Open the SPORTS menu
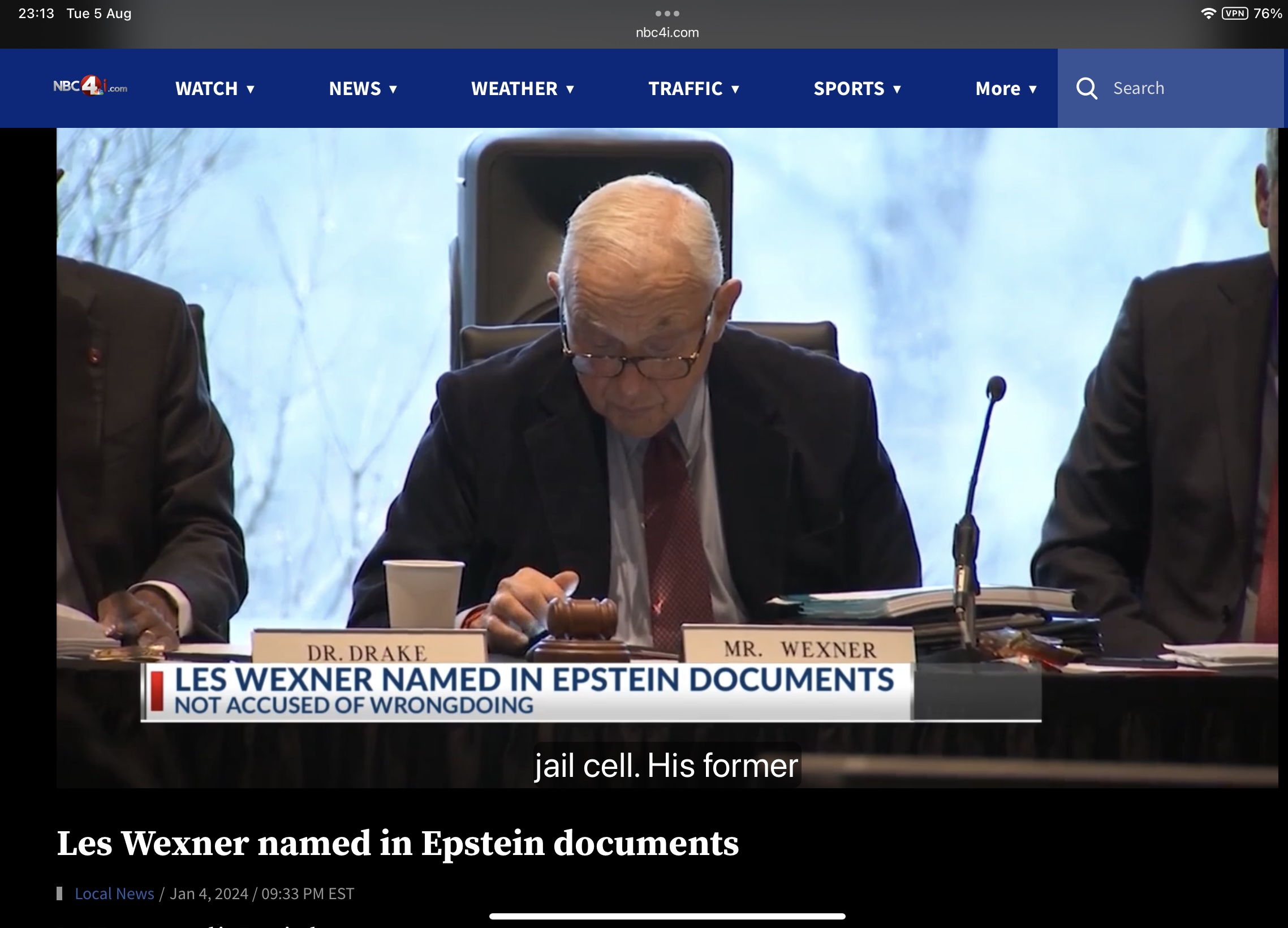Viewport: 1288px width, 928px height. coord(849,89)
